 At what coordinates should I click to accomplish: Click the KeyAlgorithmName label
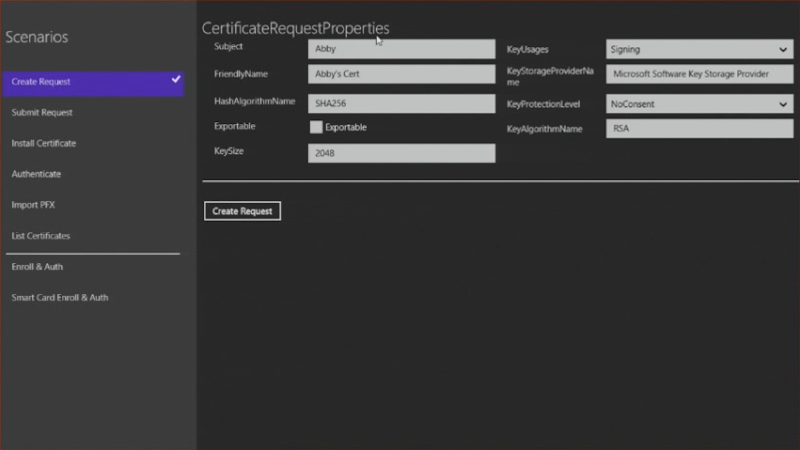point(544,129)
